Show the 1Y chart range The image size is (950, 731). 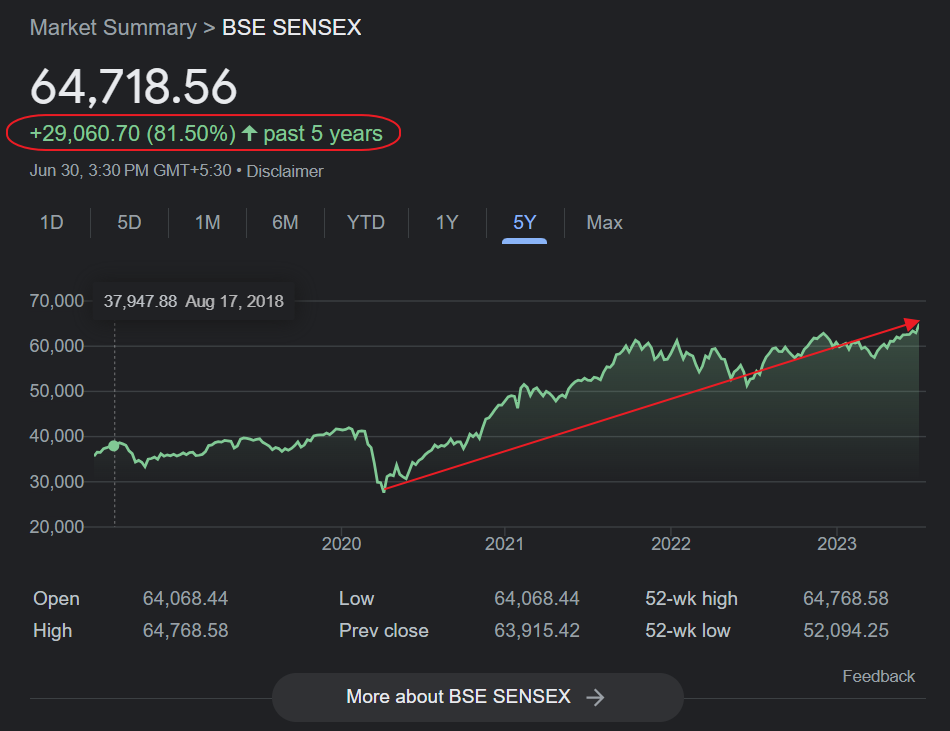coord(447,222)
